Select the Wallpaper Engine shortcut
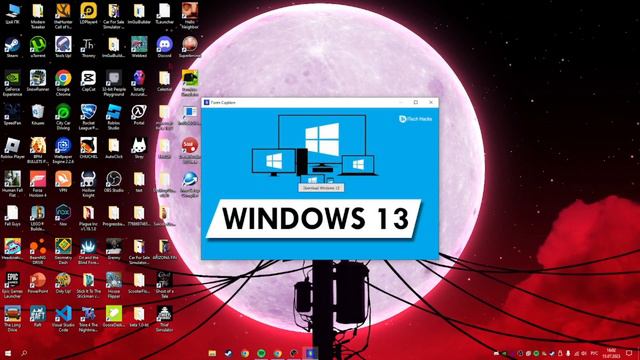 point(63,150)
